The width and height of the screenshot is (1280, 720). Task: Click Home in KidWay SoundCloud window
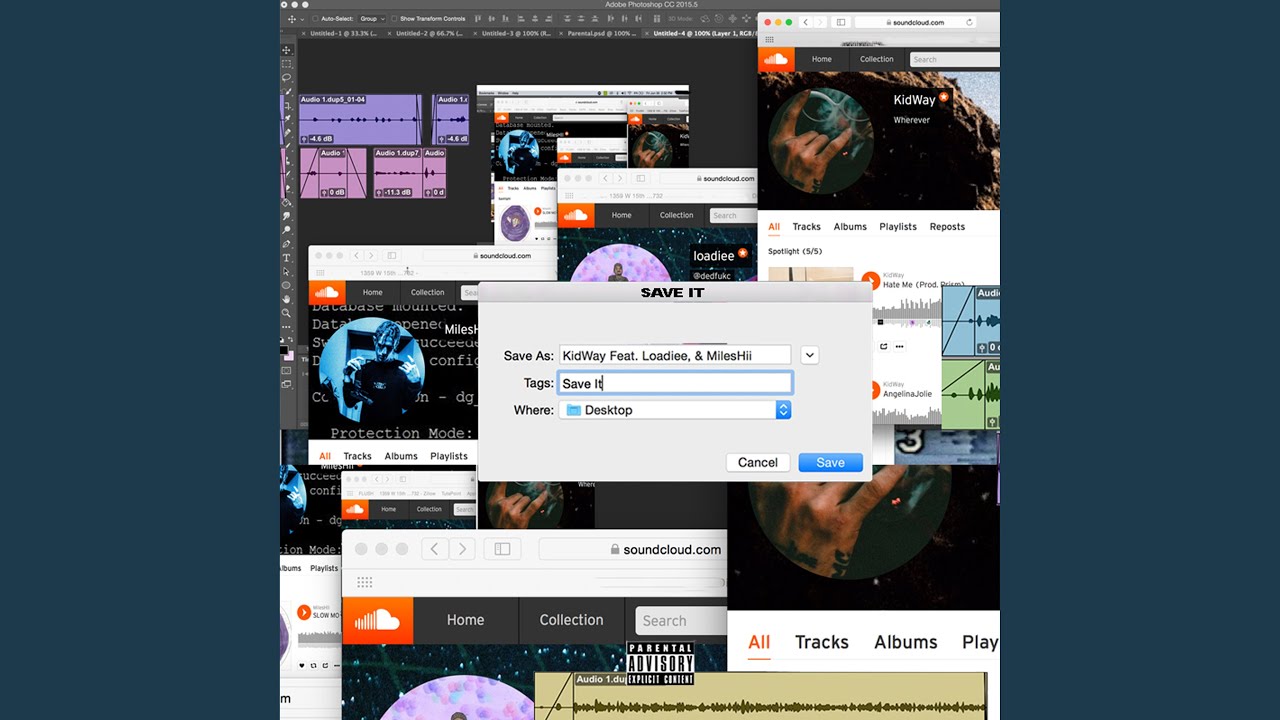pos(822,59)
